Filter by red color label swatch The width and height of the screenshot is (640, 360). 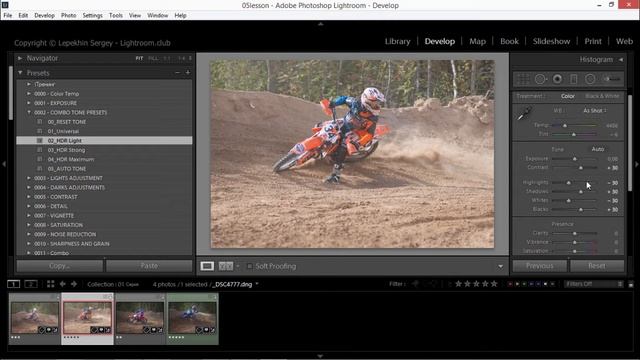pyautogui.click(x=510, y=284)
